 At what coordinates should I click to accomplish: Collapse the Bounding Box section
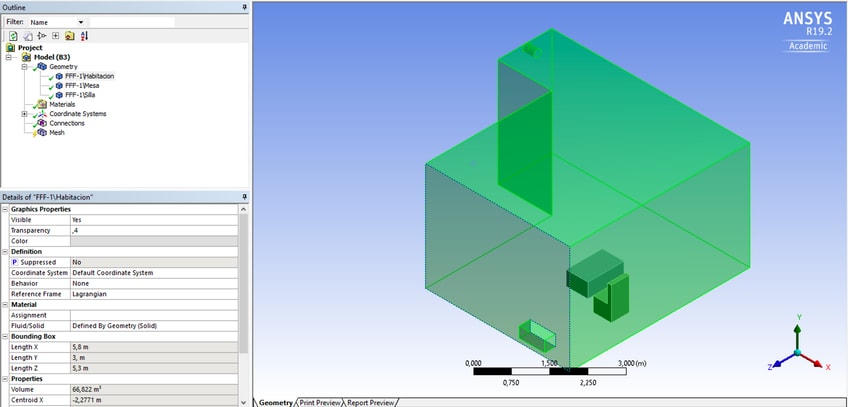(x=5, y=336)
